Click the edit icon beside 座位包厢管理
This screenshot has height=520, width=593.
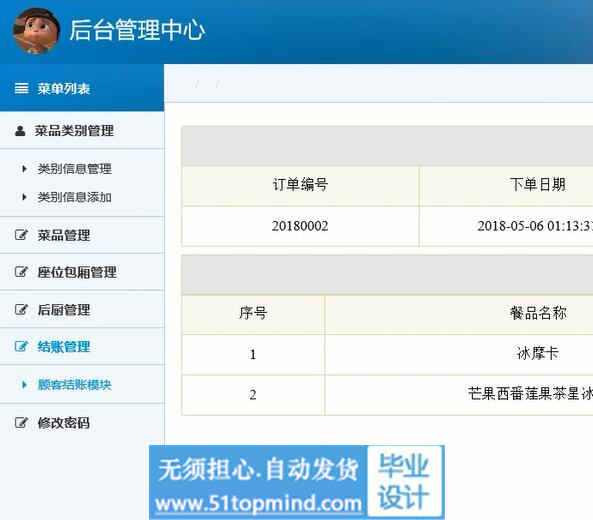point(21,272)
